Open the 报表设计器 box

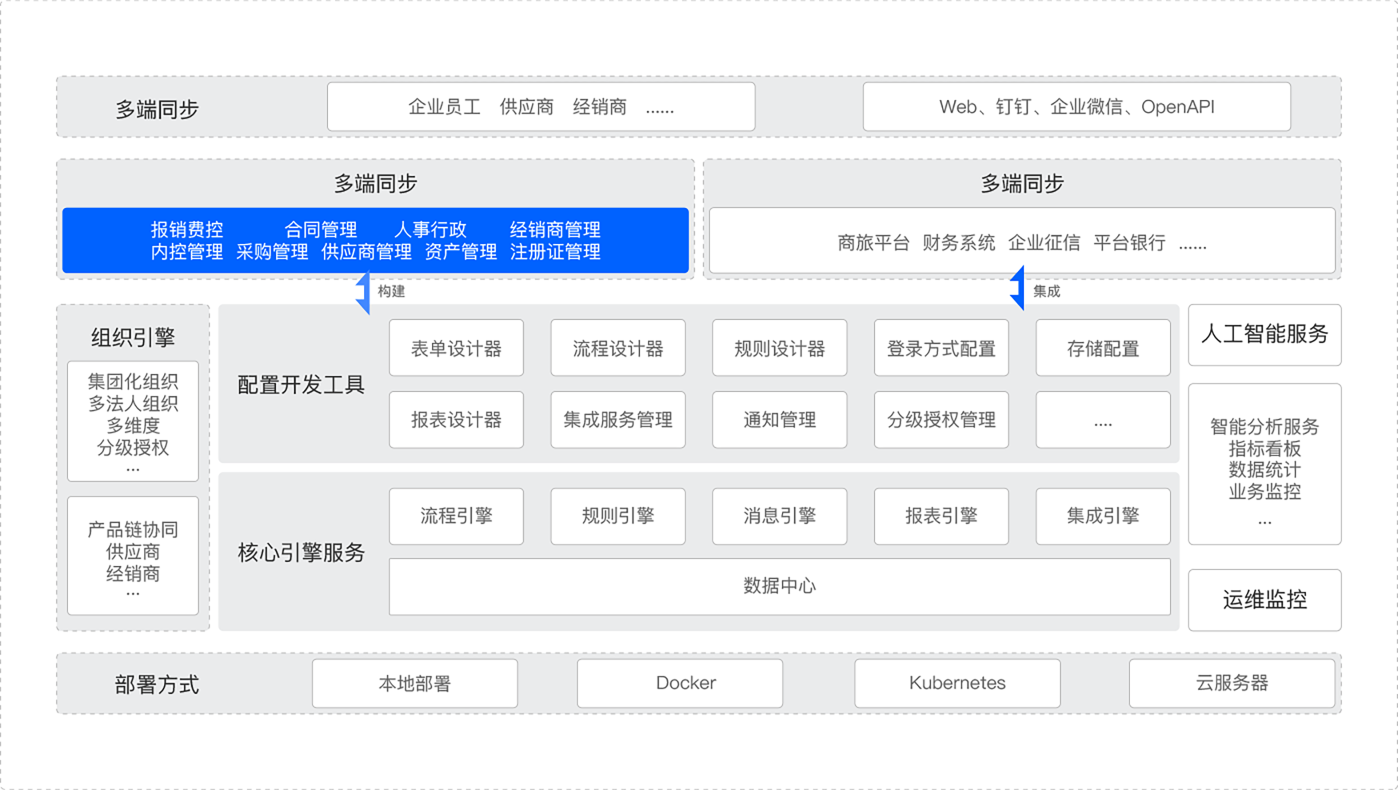coord(456,420)
